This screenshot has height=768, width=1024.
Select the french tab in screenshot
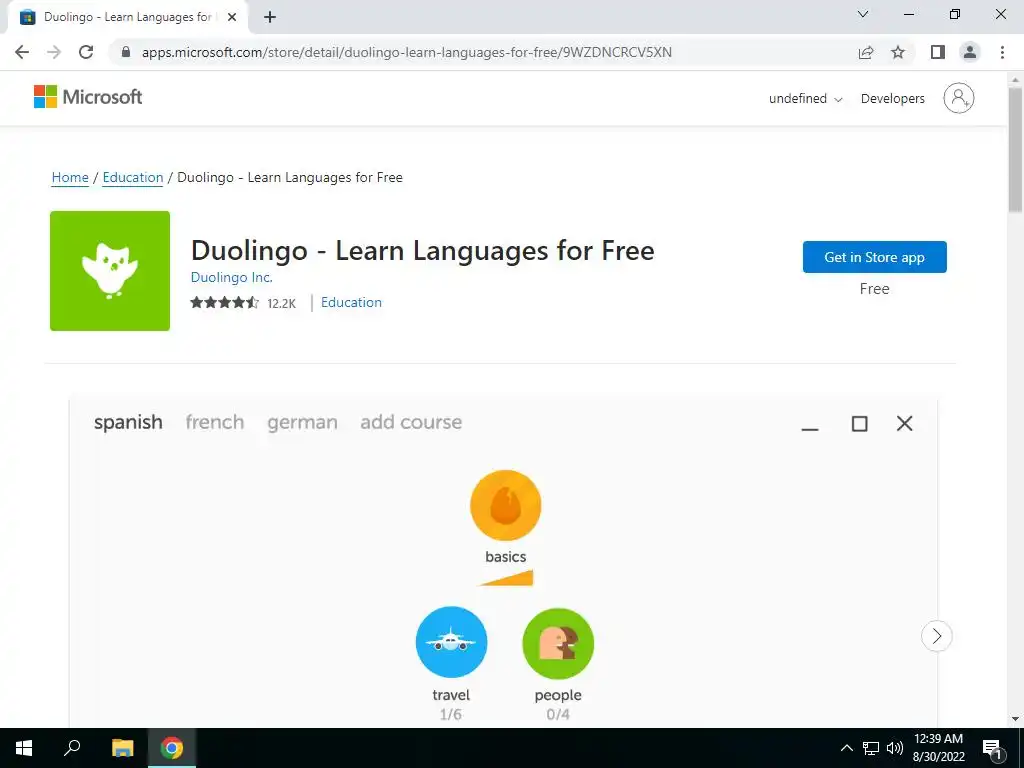pyautogui.click(x=215, y=422)
